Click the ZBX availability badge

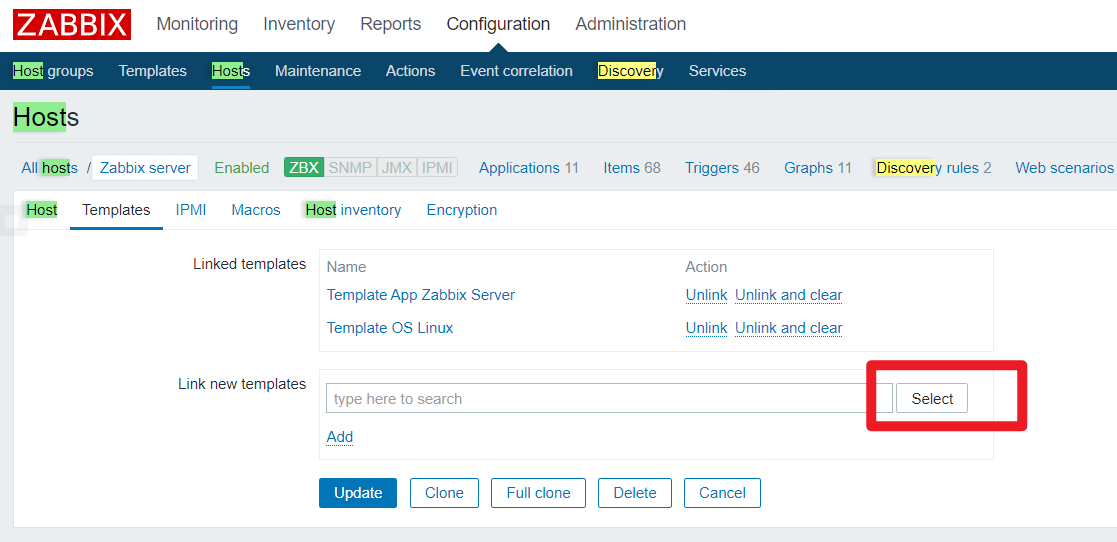[x=304, y=168]
